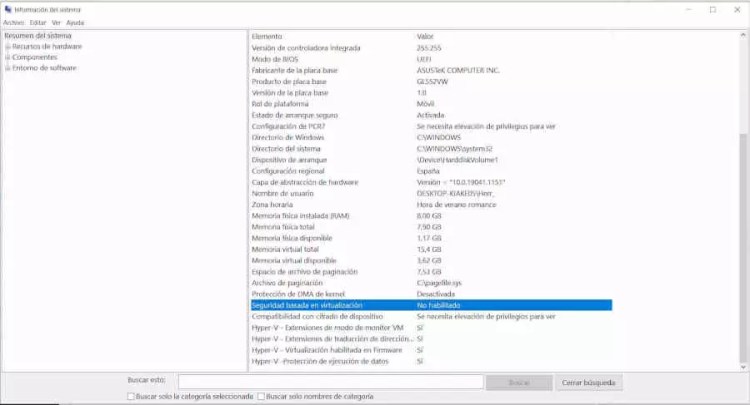Select Rol de plataforma row

431,104
